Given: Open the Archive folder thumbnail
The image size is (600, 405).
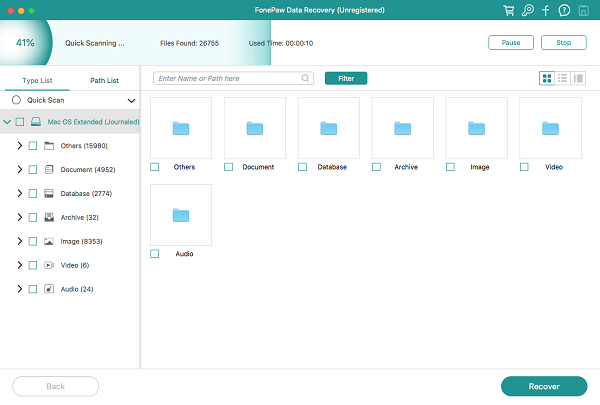Looking at the screenshot, I should click(403, 128).
